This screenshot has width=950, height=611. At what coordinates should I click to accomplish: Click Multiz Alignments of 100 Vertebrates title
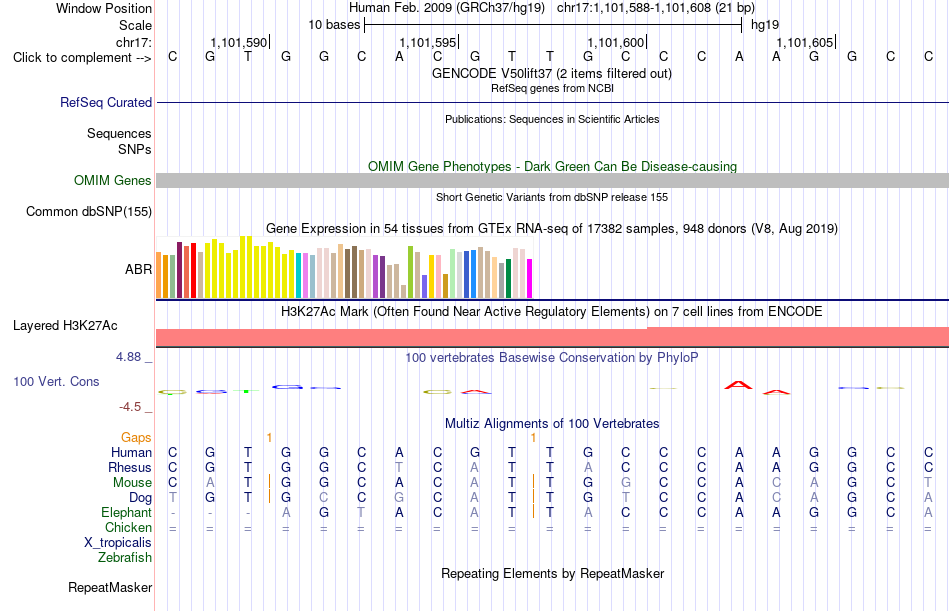pos(552,423)
